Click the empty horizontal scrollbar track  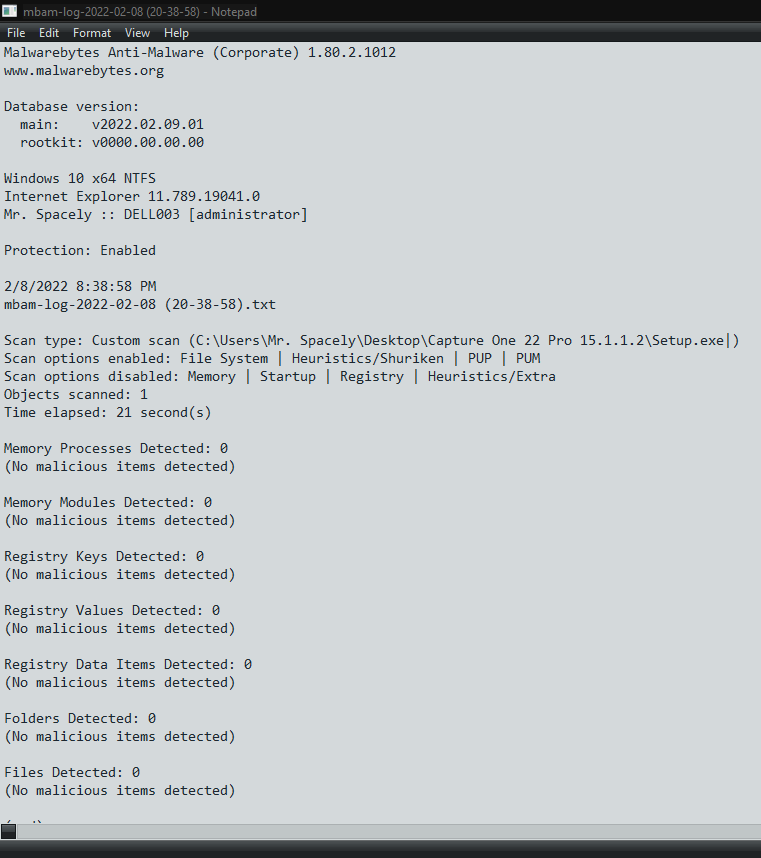click(388, 832)
